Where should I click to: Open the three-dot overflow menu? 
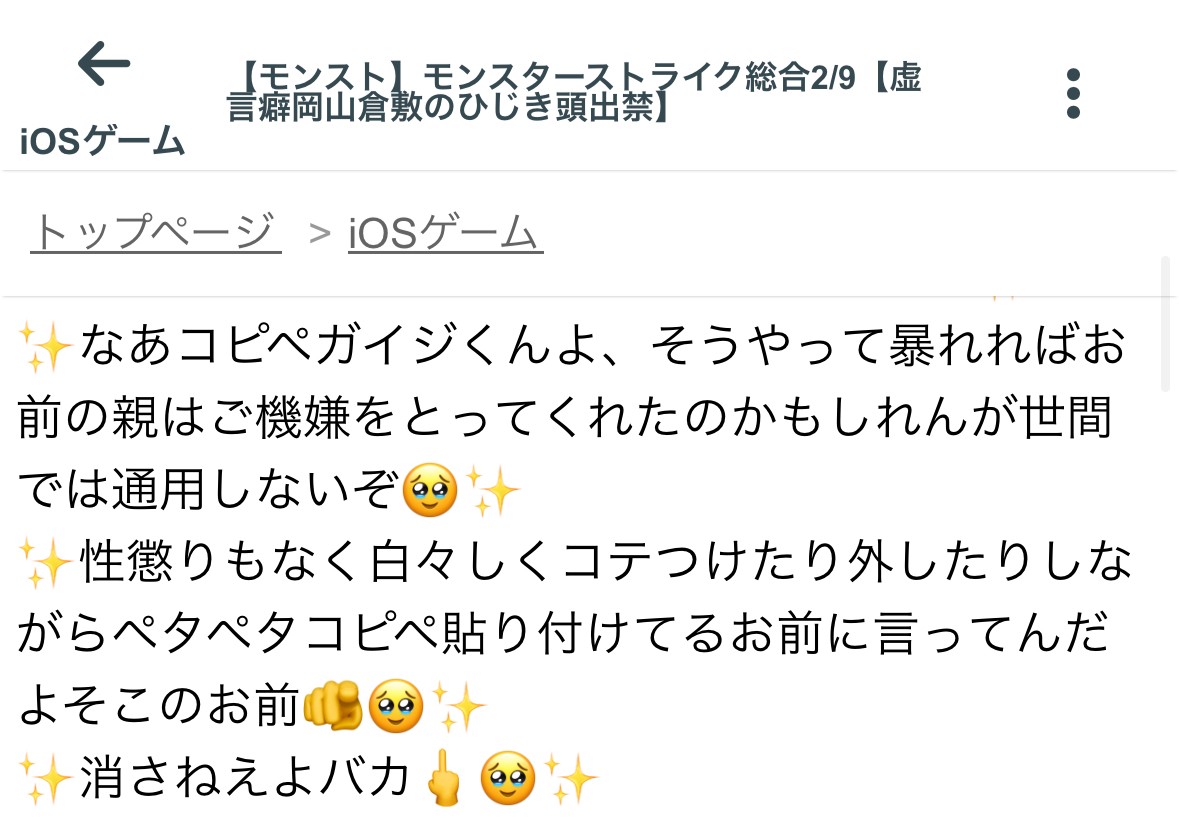1073,93
